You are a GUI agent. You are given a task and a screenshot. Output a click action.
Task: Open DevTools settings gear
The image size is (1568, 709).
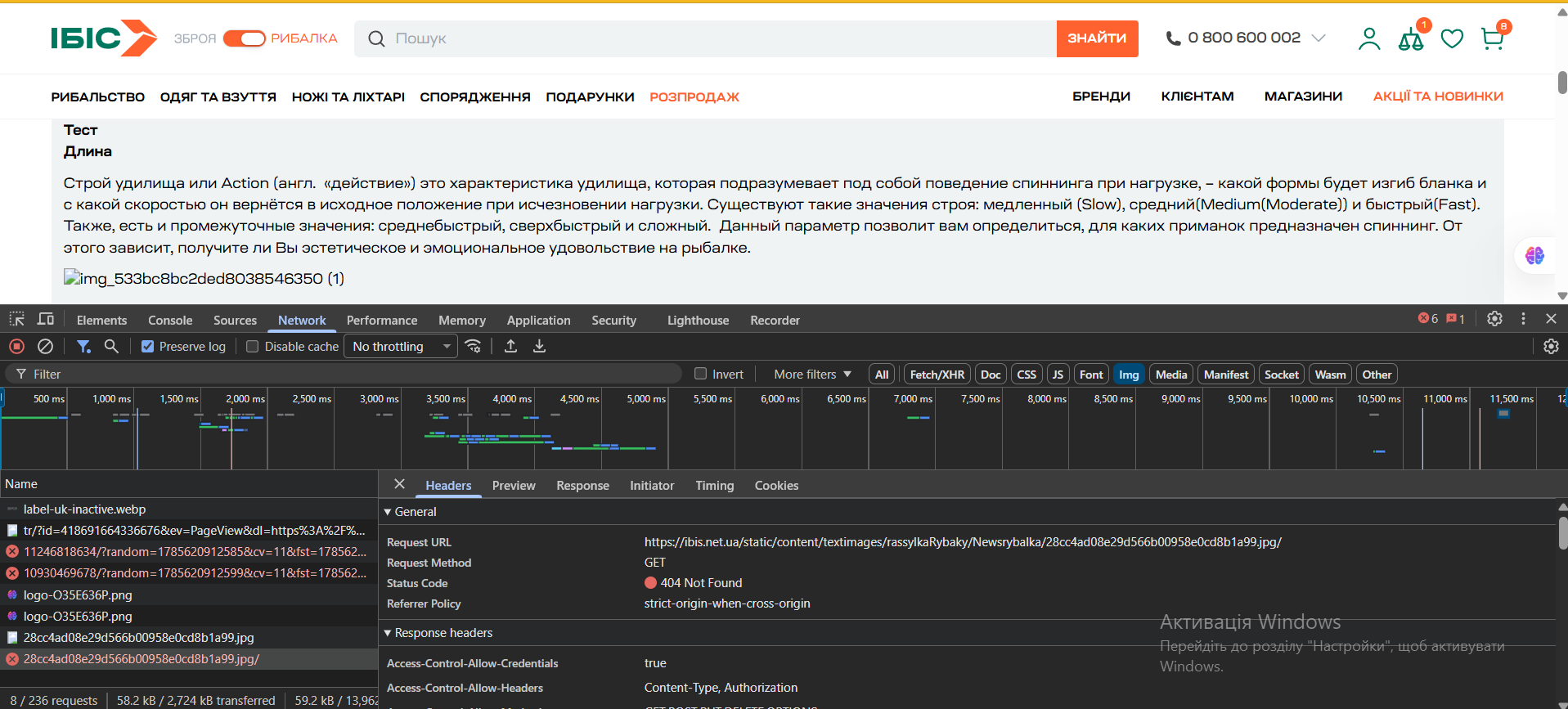click(x=1494, y=319)
